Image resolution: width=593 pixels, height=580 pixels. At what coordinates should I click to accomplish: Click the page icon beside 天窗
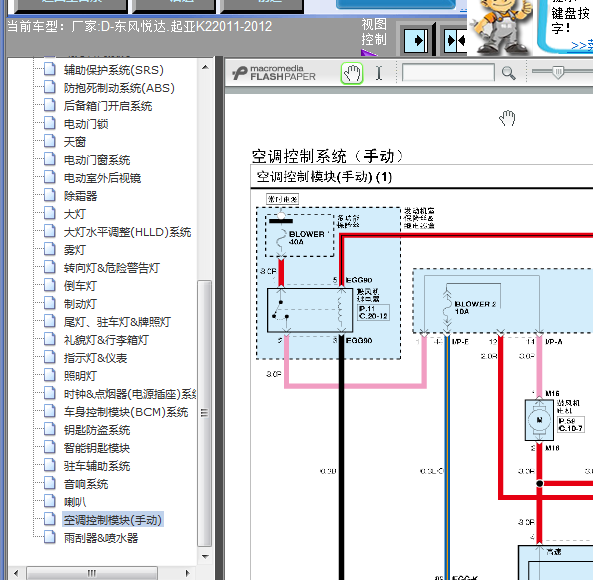point(50,141)
